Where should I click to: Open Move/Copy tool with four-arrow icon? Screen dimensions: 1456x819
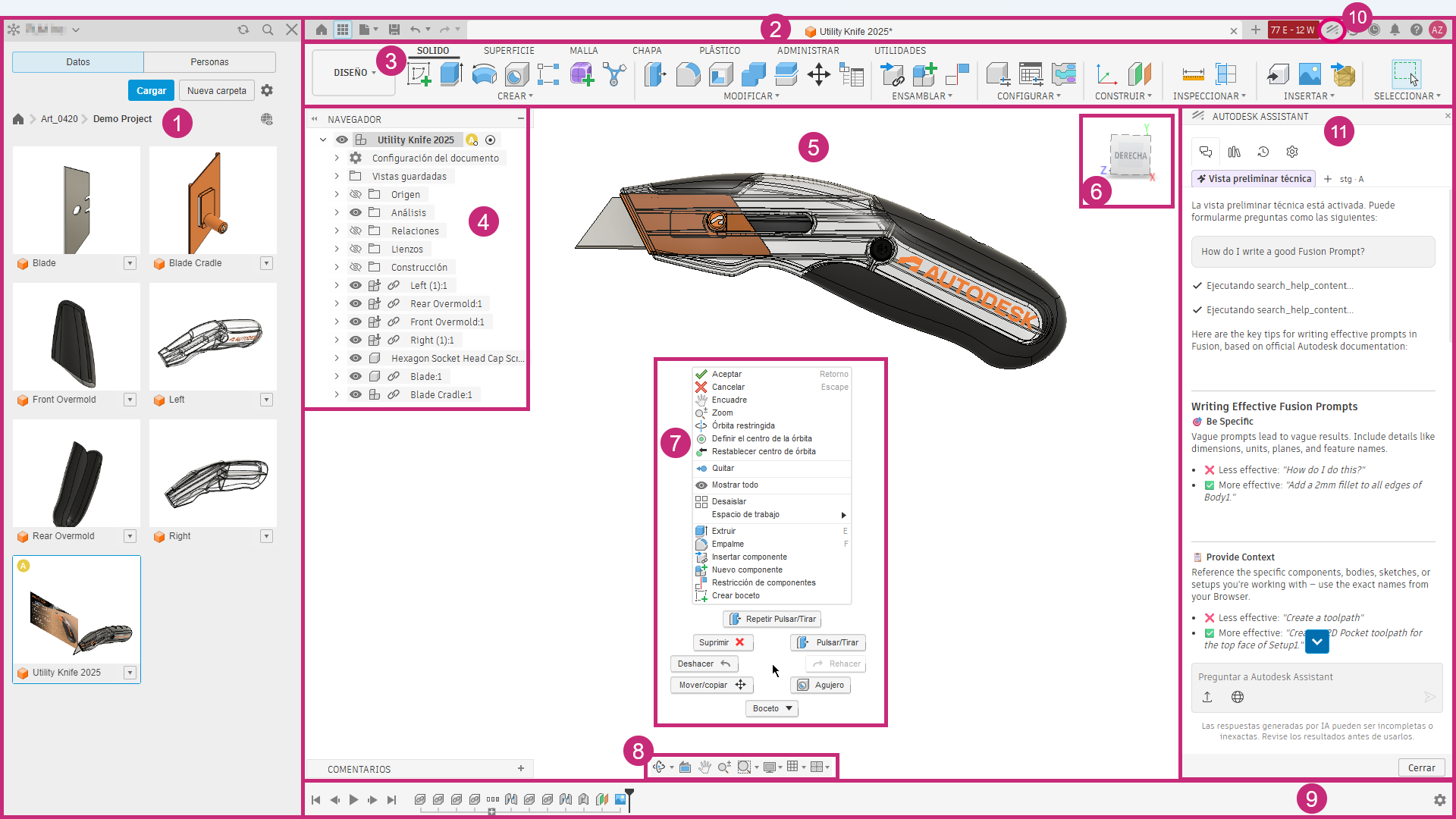819,74
